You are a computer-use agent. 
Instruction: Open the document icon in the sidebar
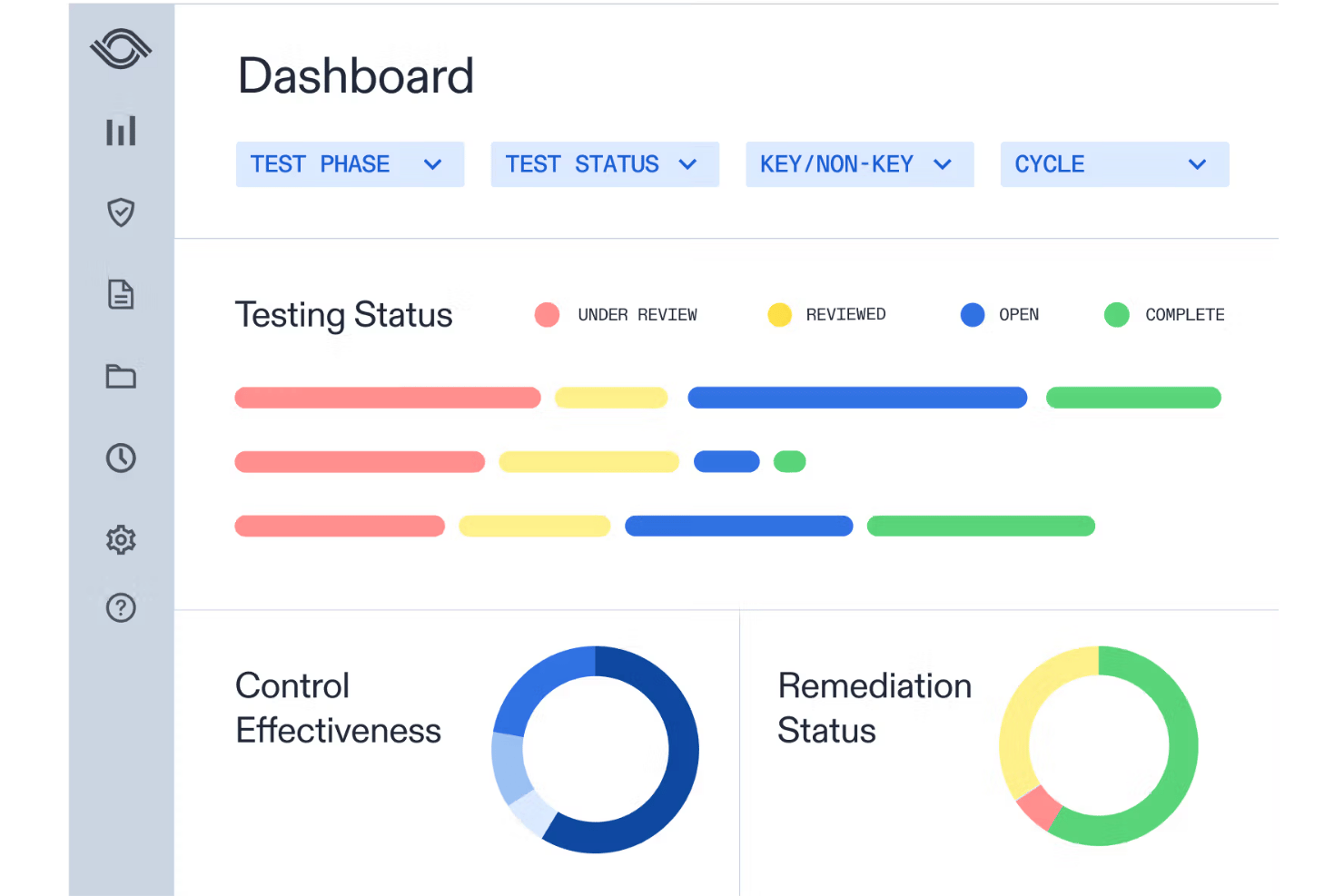(121, 294)
